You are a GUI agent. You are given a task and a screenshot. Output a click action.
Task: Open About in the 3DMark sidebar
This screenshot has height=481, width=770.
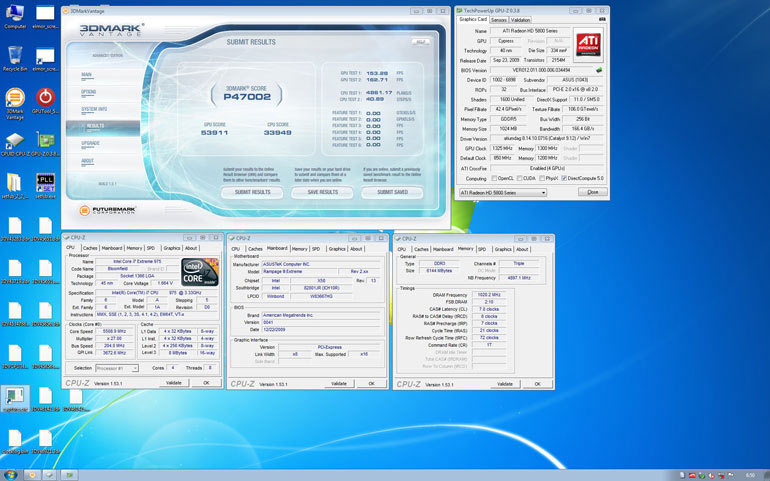(87, 161)
